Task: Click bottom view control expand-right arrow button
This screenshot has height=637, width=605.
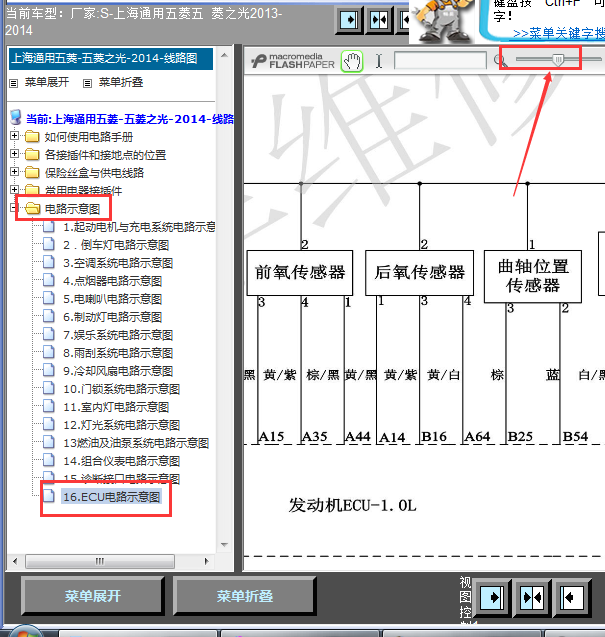Action: tap(493, 598)
